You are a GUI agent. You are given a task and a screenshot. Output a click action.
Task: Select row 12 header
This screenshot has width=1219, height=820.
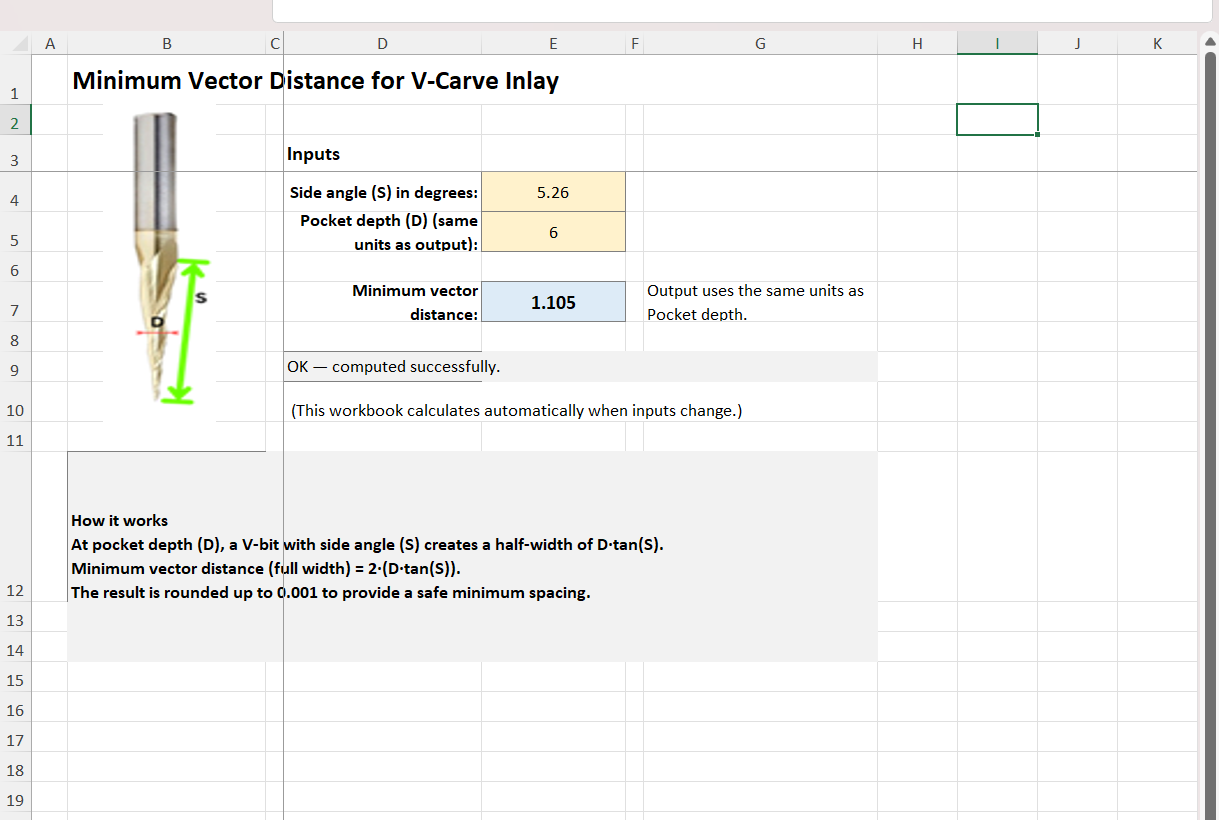click(x=15, y=527)
